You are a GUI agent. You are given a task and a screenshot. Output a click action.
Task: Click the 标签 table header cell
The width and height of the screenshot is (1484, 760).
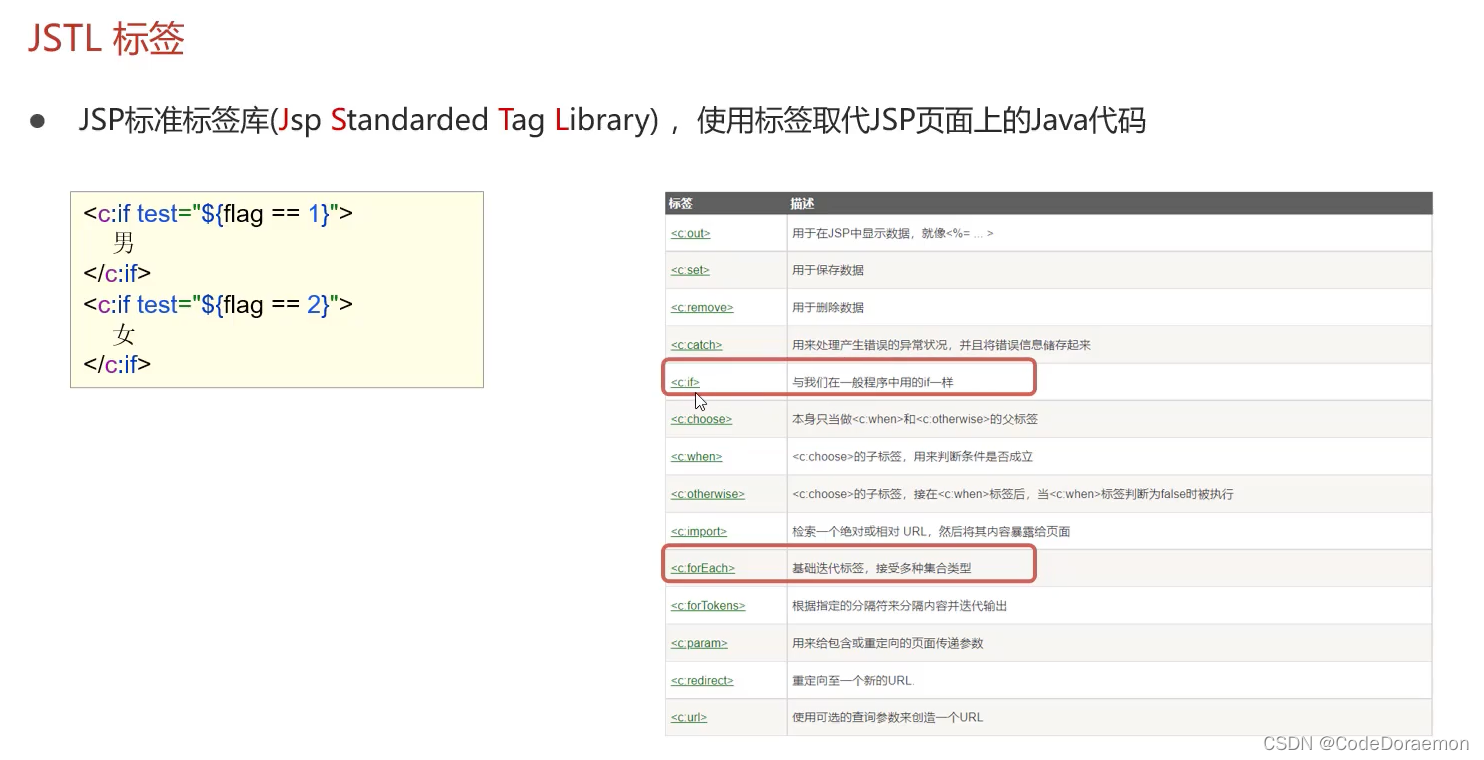[680, 203]
